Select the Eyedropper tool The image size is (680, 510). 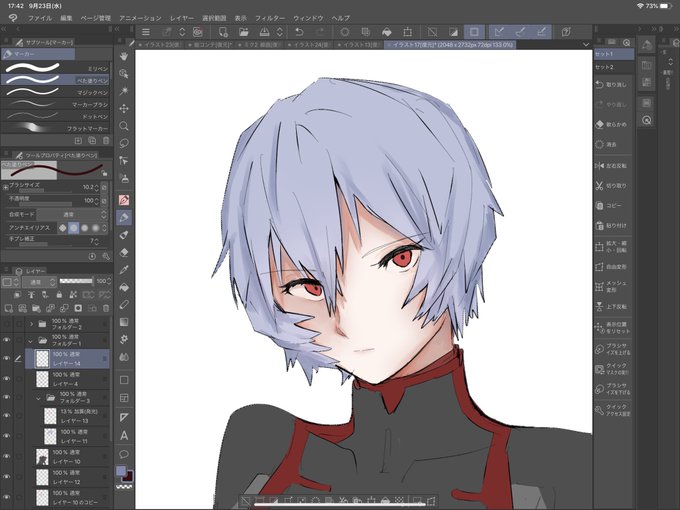[124, 270]
